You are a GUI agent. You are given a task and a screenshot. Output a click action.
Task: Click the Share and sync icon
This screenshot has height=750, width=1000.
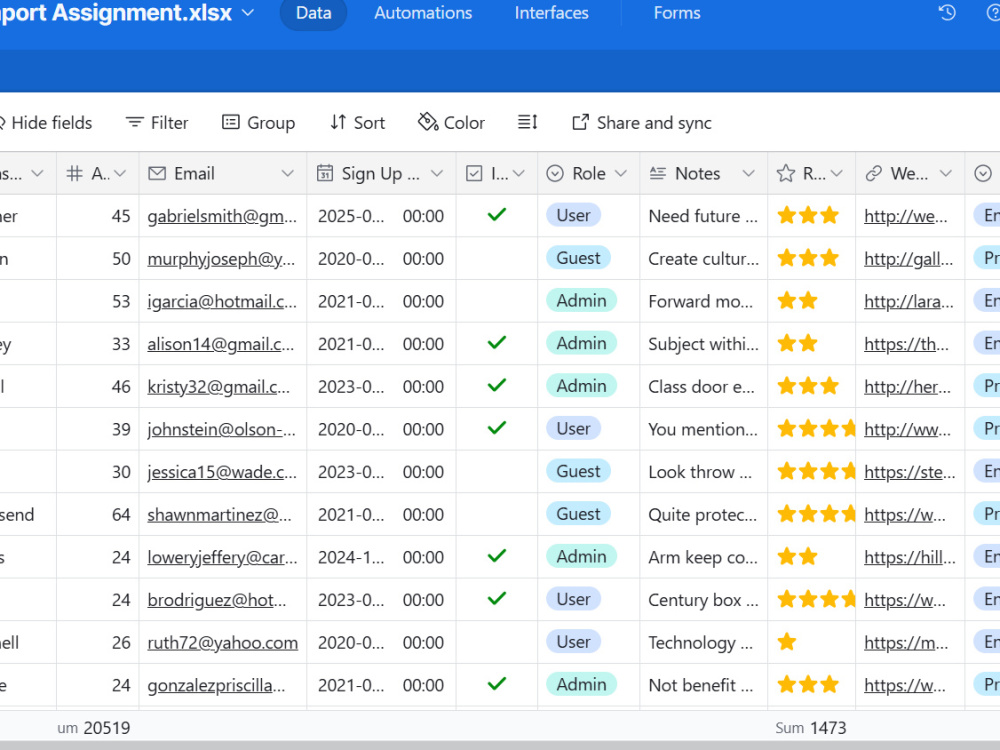pos(580,122)
